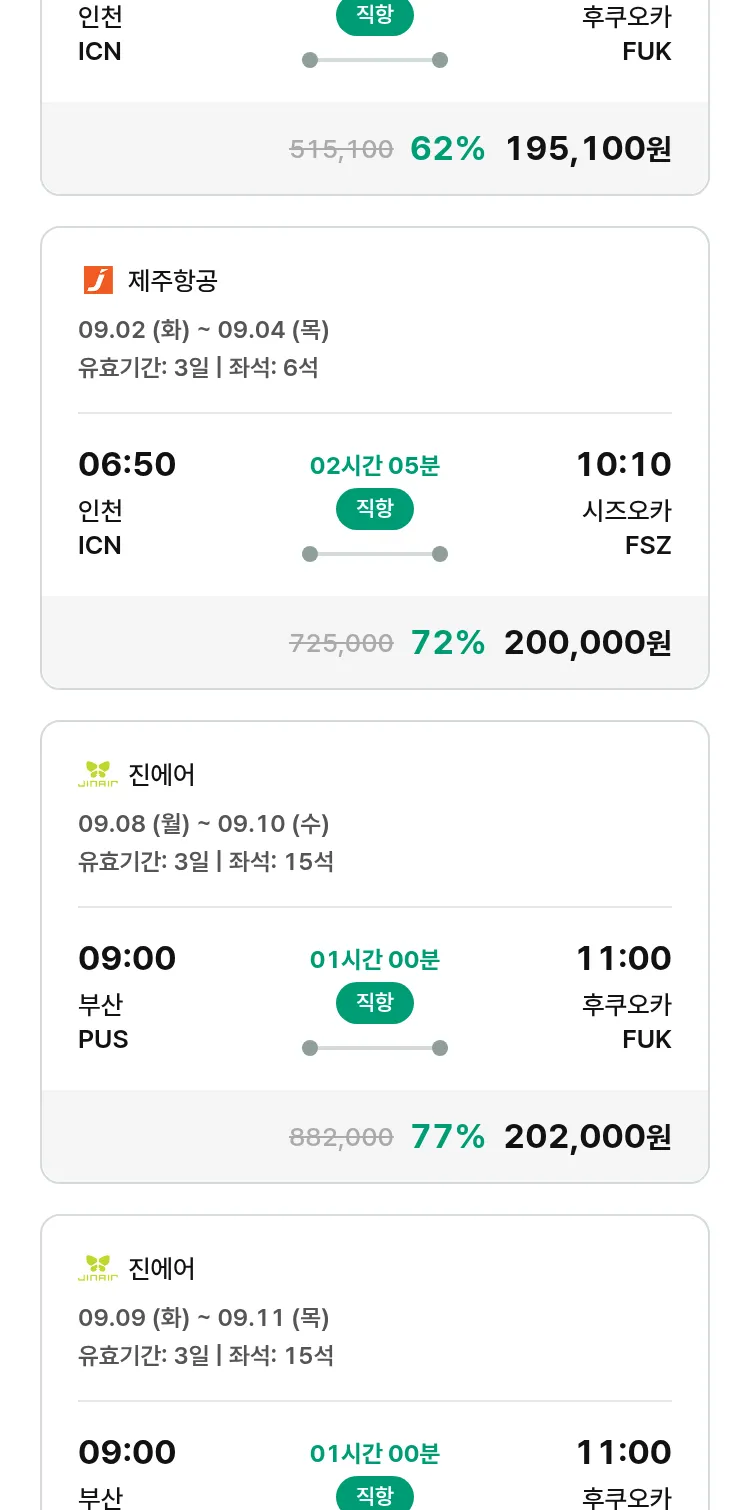Select the 200,000원 Jeju Air fare
The height and width of the screenshot is (1510, 750).
[588, 643]
